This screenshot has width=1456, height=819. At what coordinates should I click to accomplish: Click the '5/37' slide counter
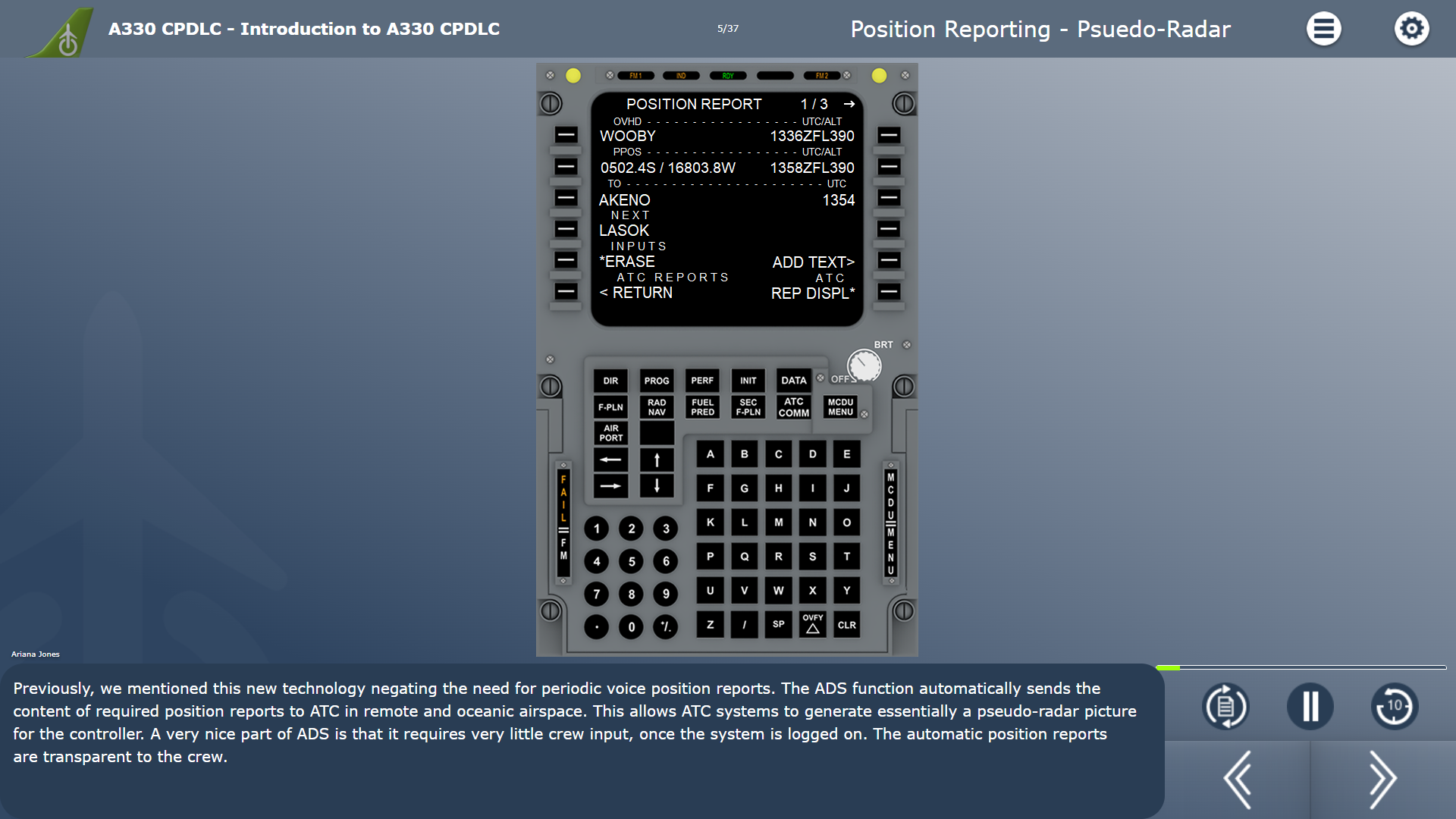[x=728, y=29]
